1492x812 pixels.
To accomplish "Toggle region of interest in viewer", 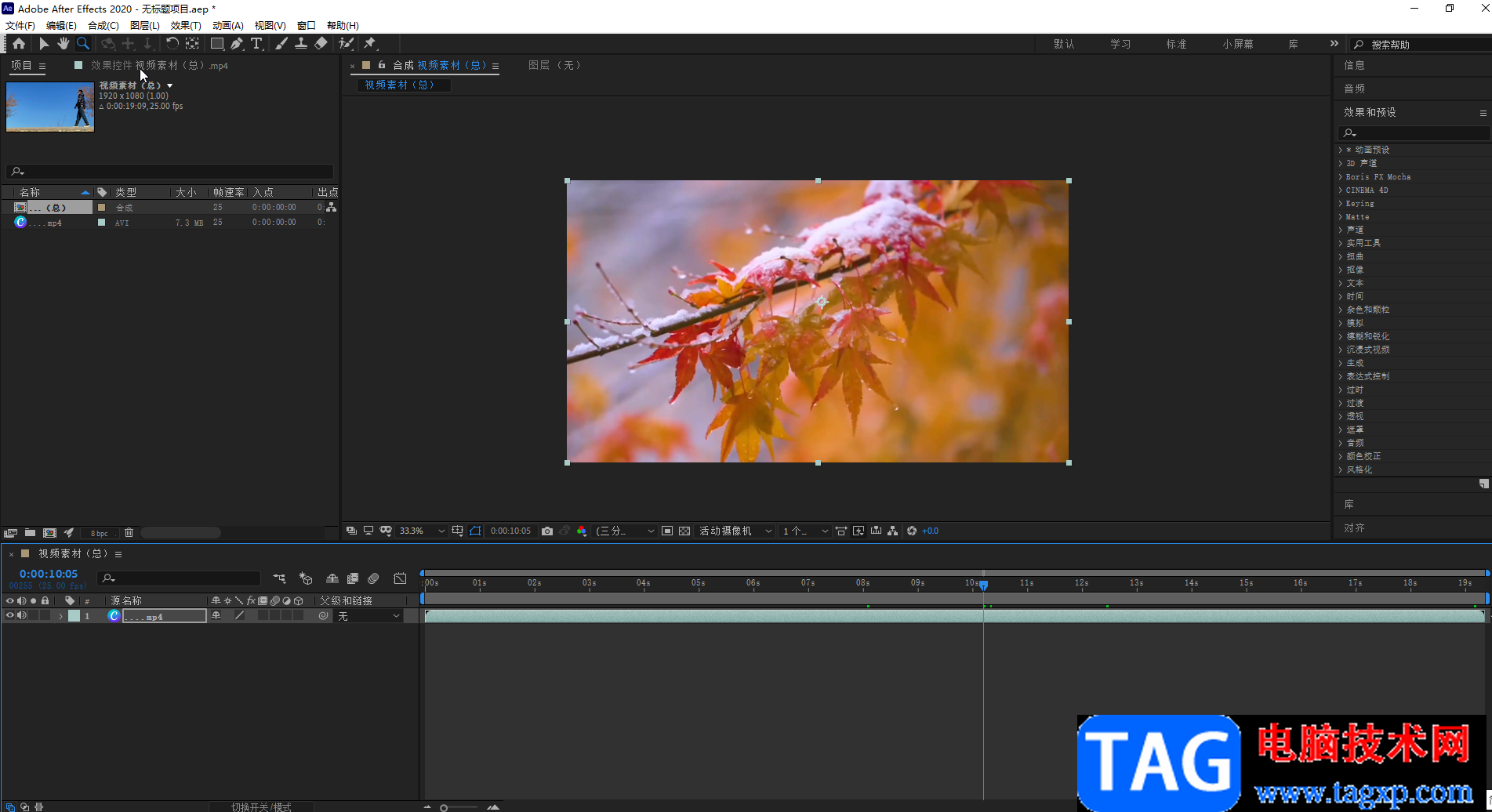I will click(667, 531).
